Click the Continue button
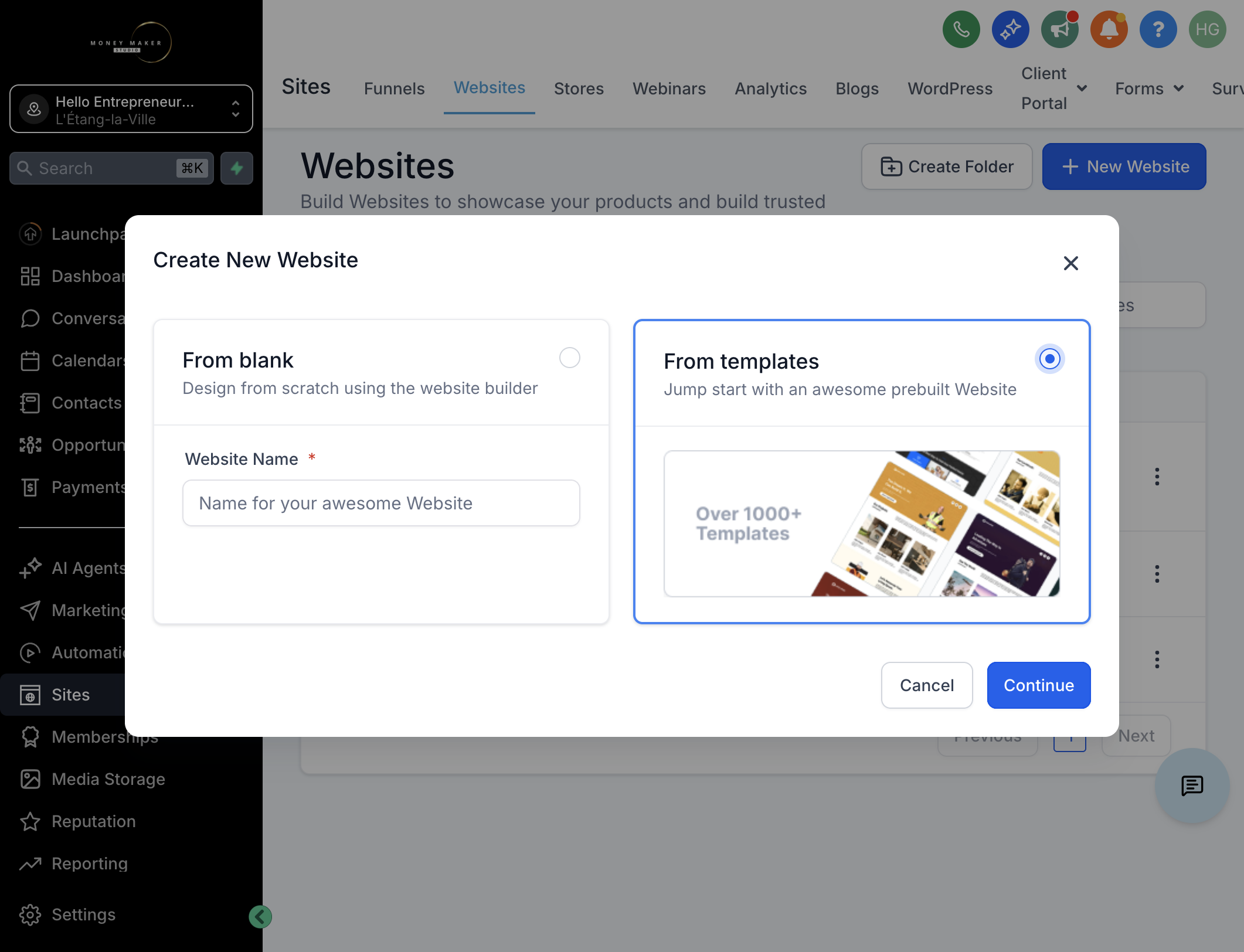 coord(1039,685)
